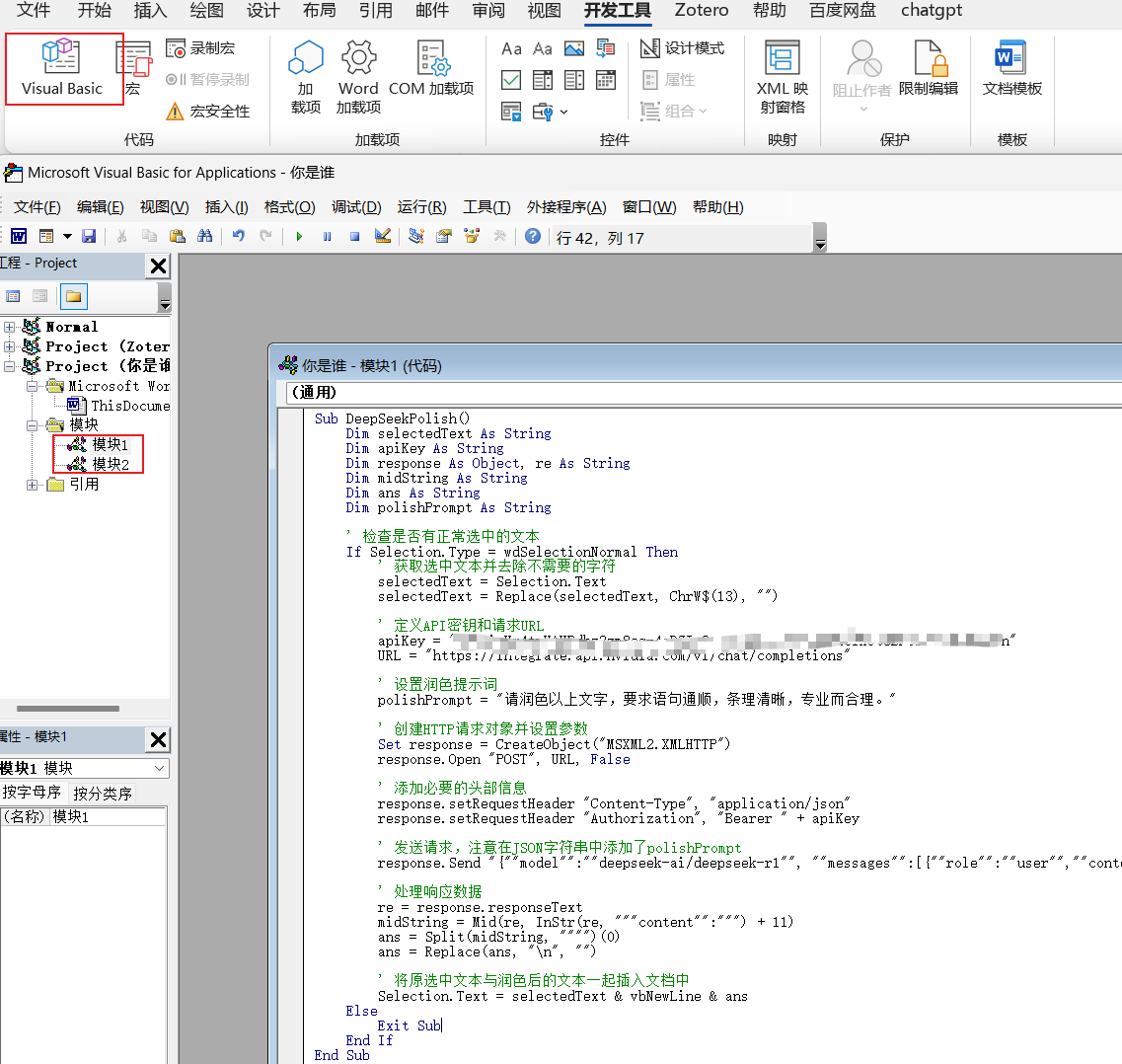1122x1064 pixels.
Task: Open VBA Help question mark icon
Action: (x=532, y=236)
